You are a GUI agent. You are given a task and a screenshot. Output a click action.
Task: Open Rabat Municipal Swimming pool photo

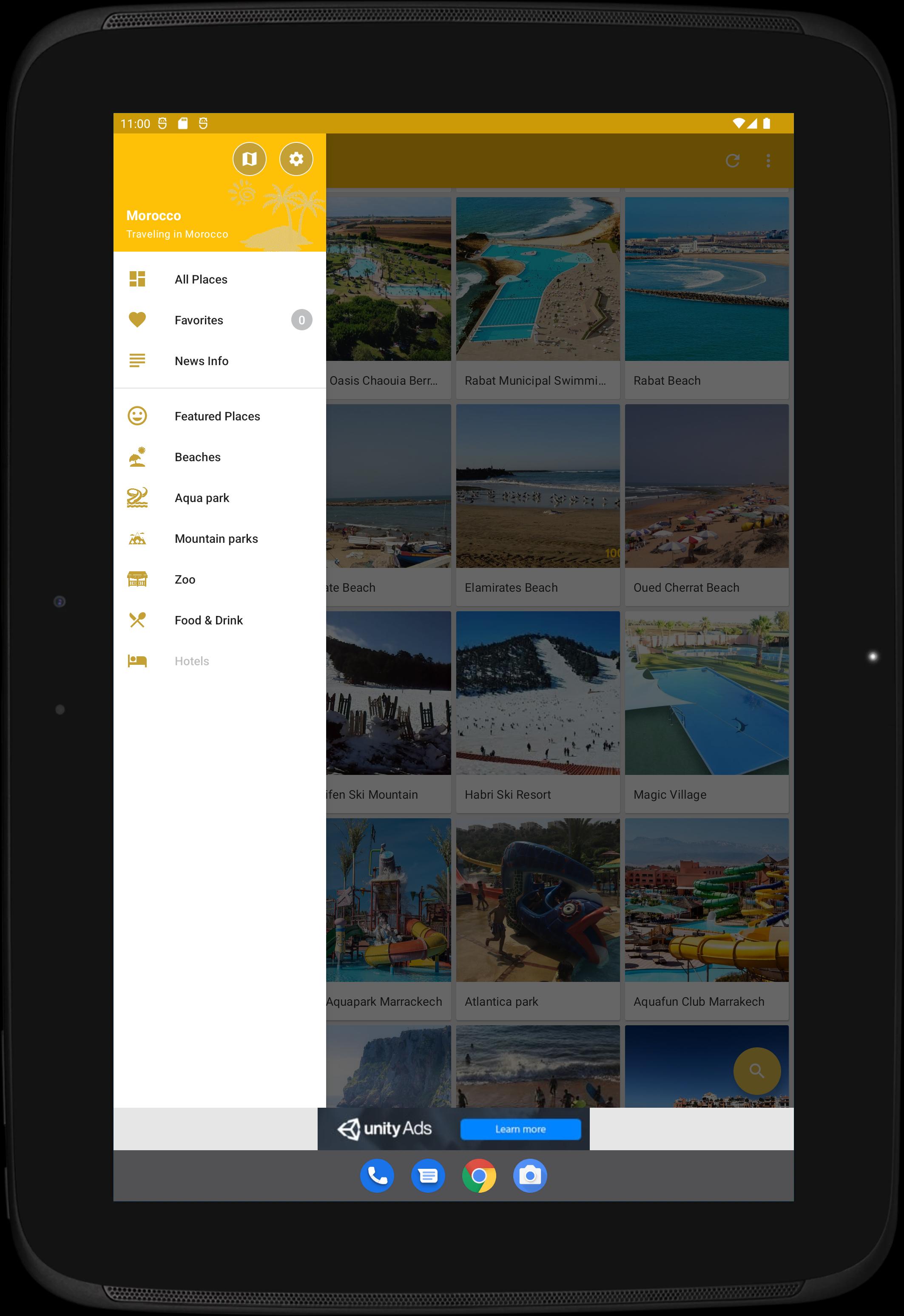pyautogui.click(x=537, y=278)
